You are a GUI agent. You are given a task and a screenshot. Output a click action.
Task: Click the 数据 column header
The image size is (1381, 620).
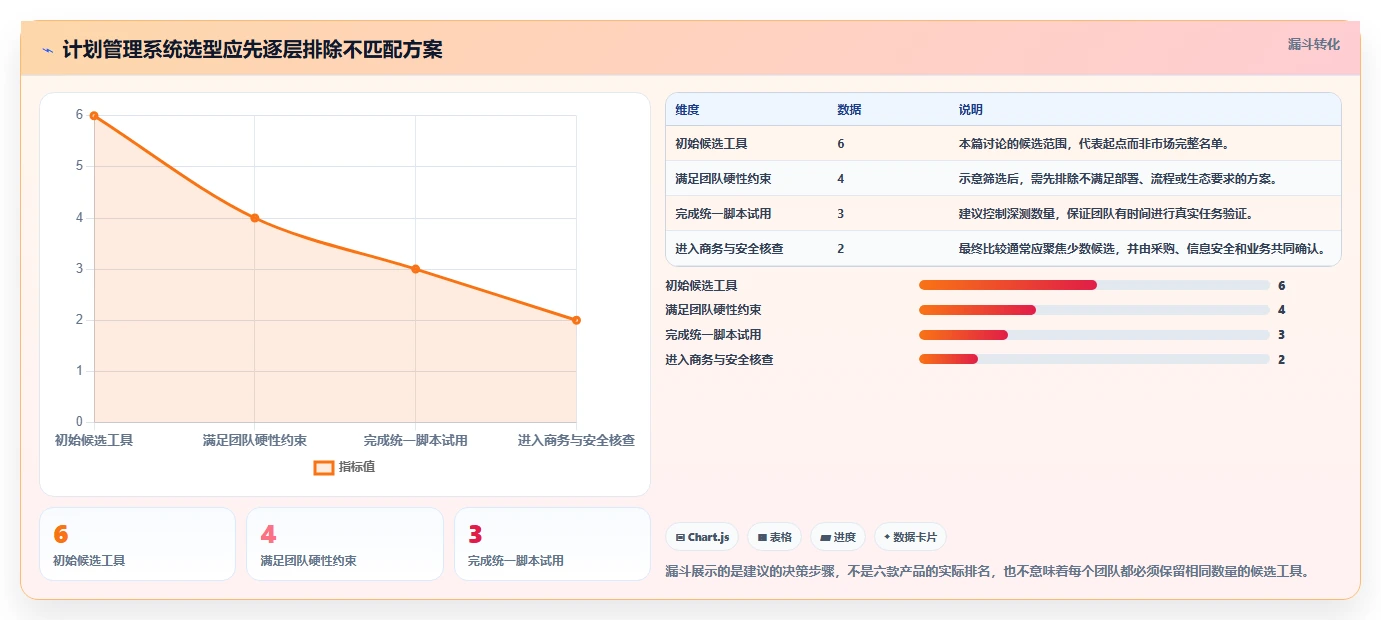tap(849, 109)
